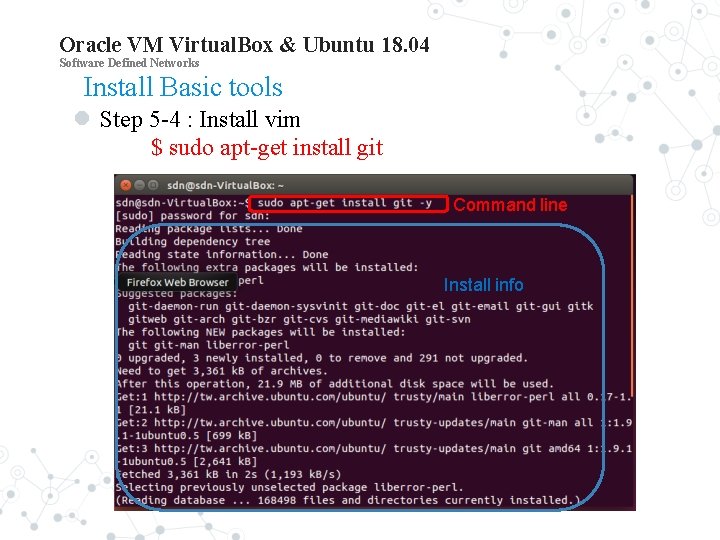
Task: Minimize the sdn@sdn-VirtualBox terminal window
Action: click(140, 185)
